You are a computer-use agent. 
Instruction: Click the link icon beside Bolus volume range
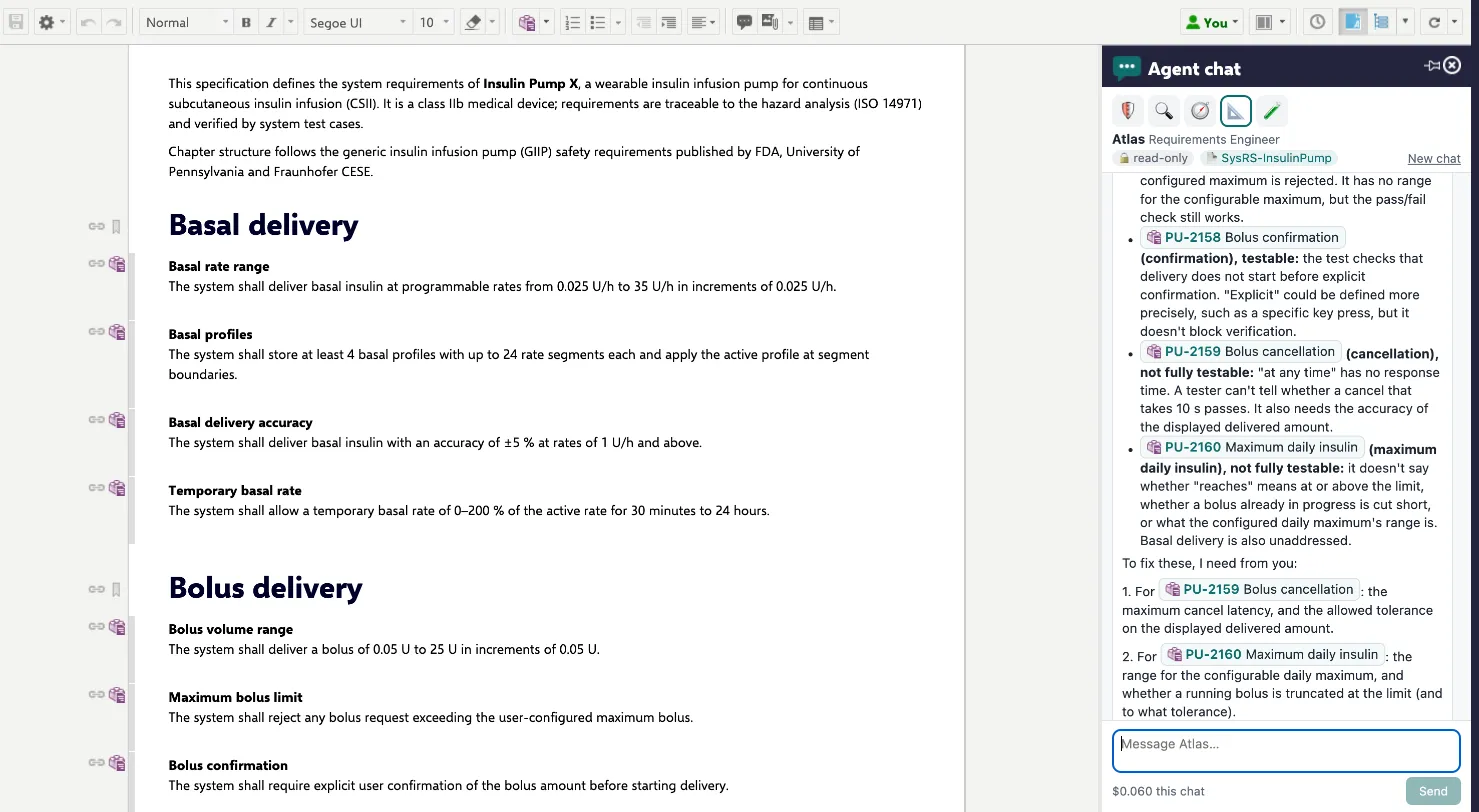pos(96,627)
